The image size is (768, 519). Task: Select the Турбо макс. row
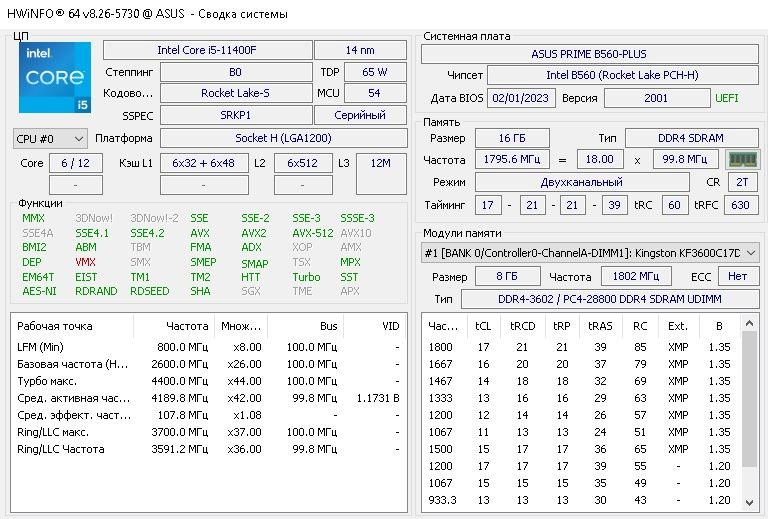tap(208, 381)
